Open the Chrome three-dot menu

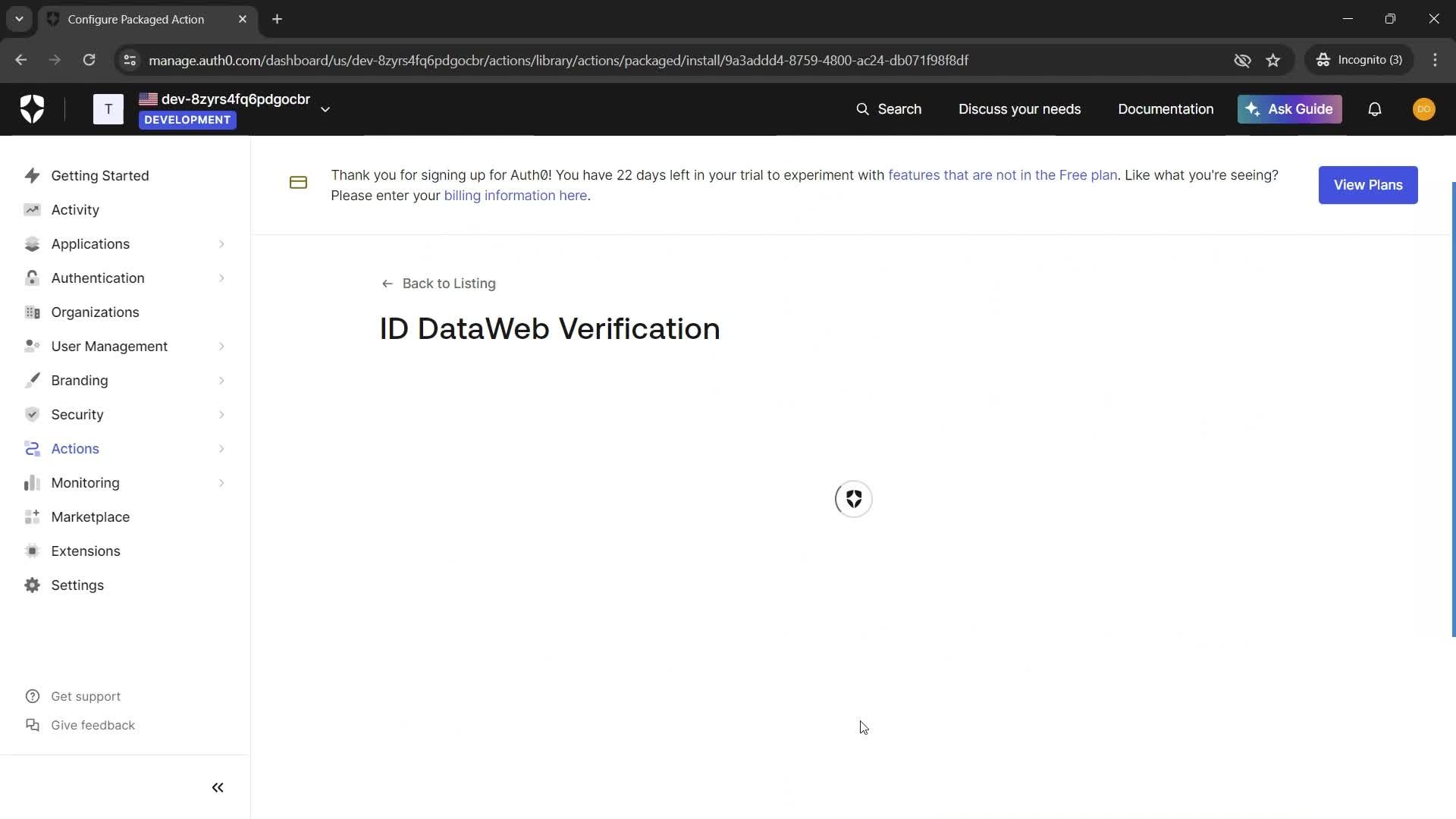pos(1435,60)
